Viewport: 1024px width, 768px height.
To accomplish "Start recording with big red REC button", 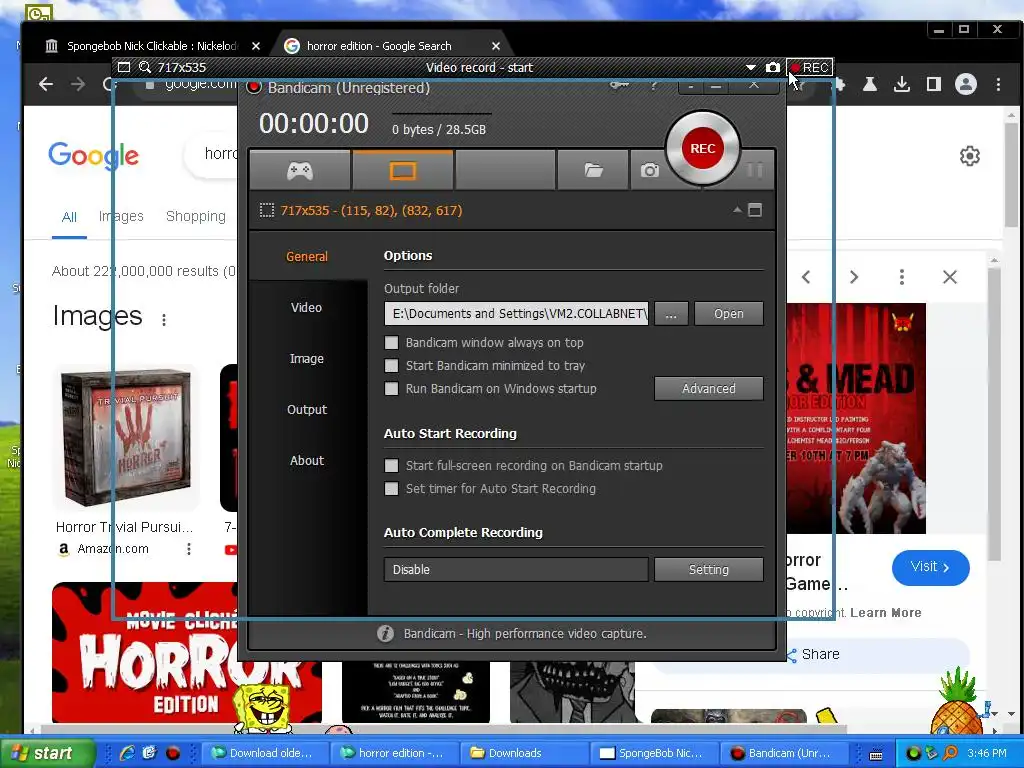I will (x=703, y=148).
